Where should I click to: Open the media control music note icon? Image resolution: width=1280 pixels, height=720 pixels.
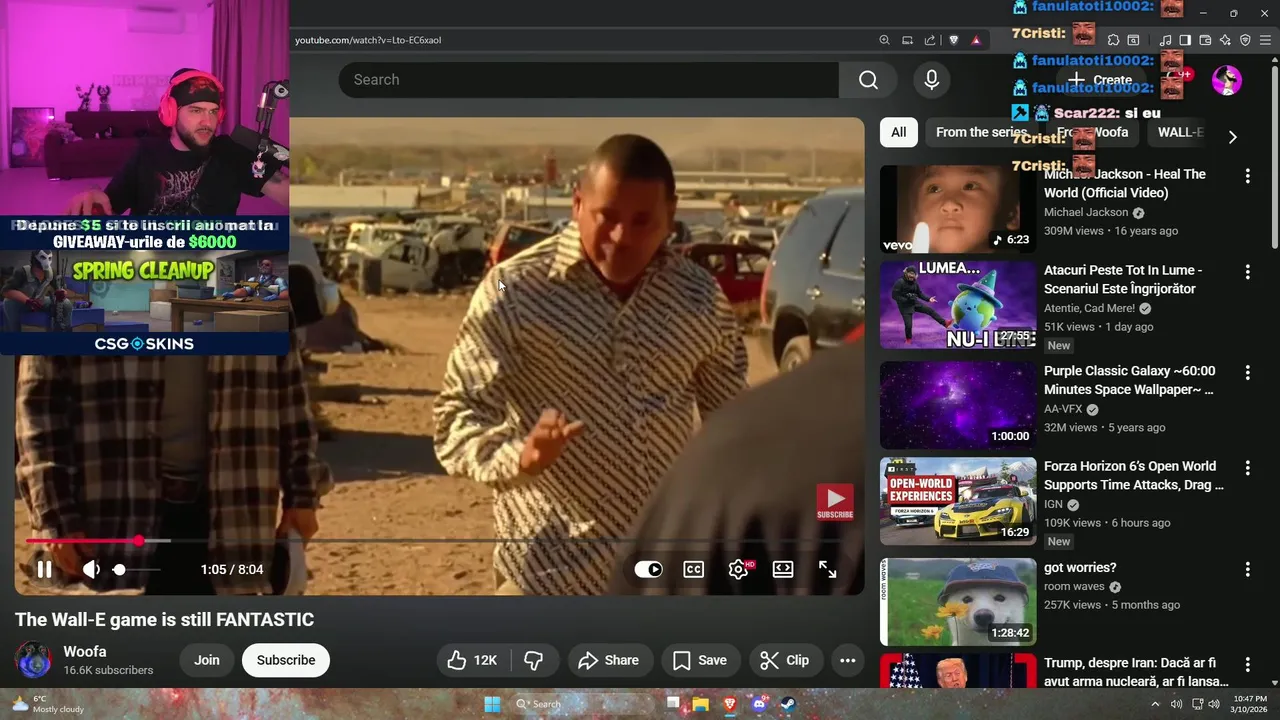(x=1165, y=40)
